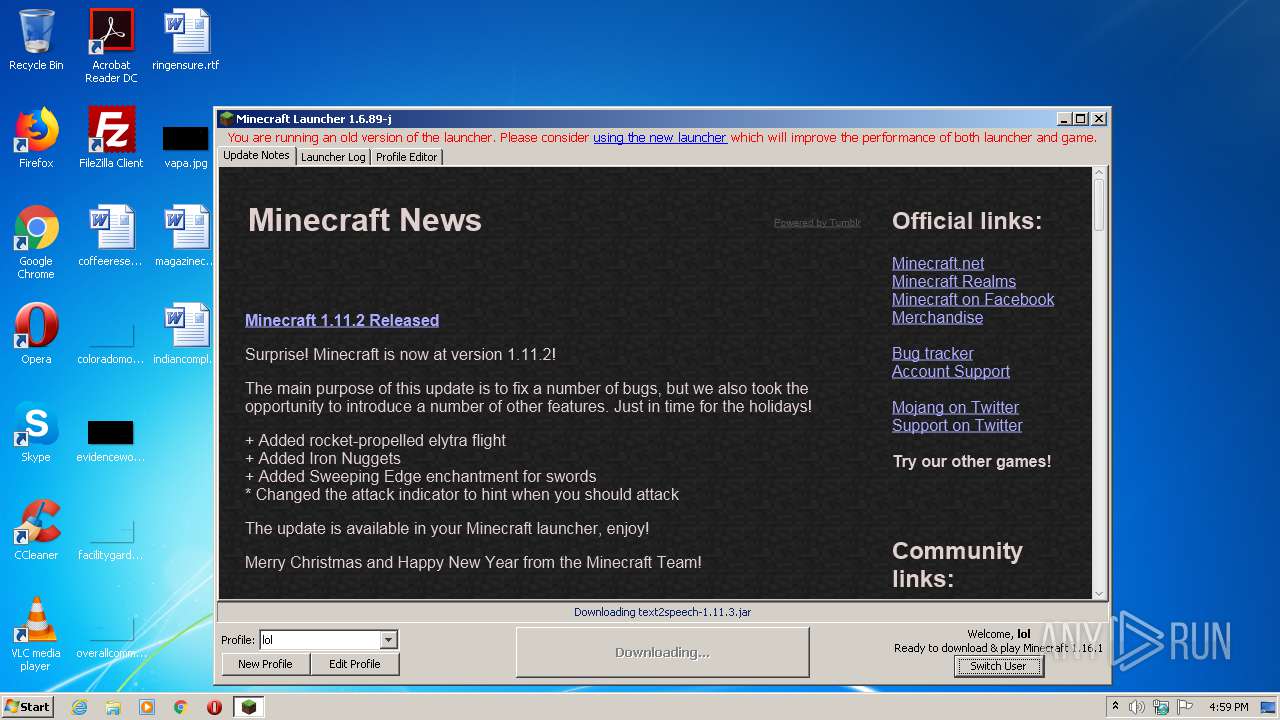1280x720 pixels.
Task: Visit the Minecraft.net link
Action: click(x=938, y=263)
